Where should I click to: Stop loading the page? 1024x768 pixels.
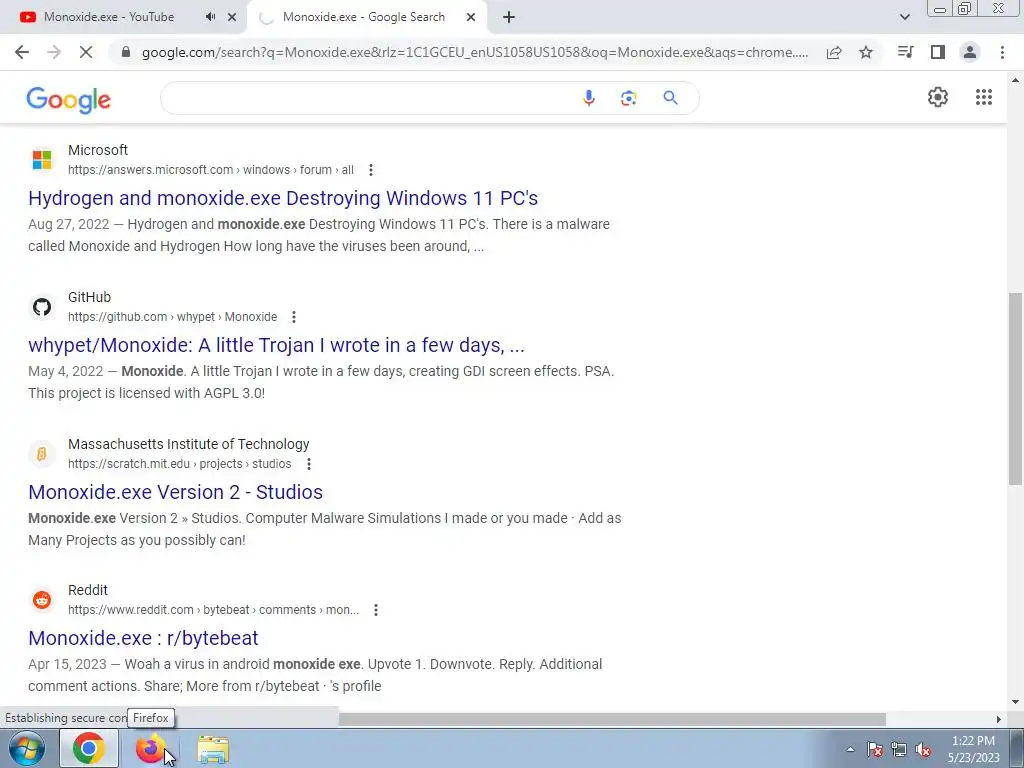[x=86, y=52]
